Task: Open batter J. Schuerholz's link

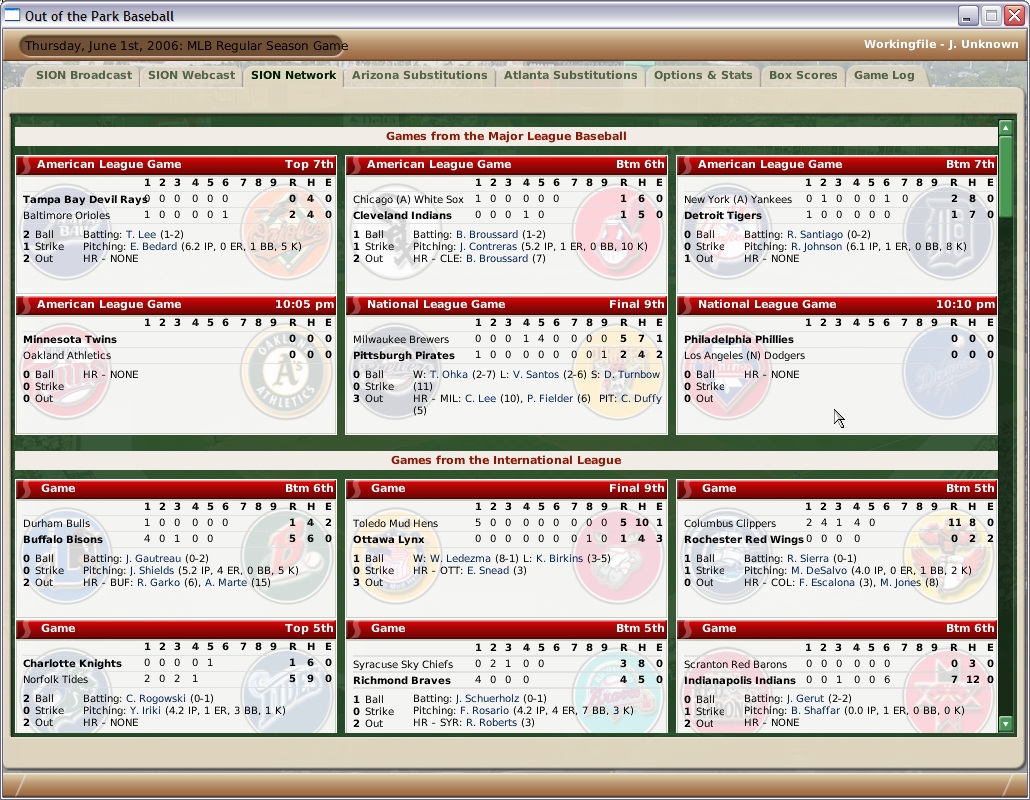Action: (x=487, y=698)
